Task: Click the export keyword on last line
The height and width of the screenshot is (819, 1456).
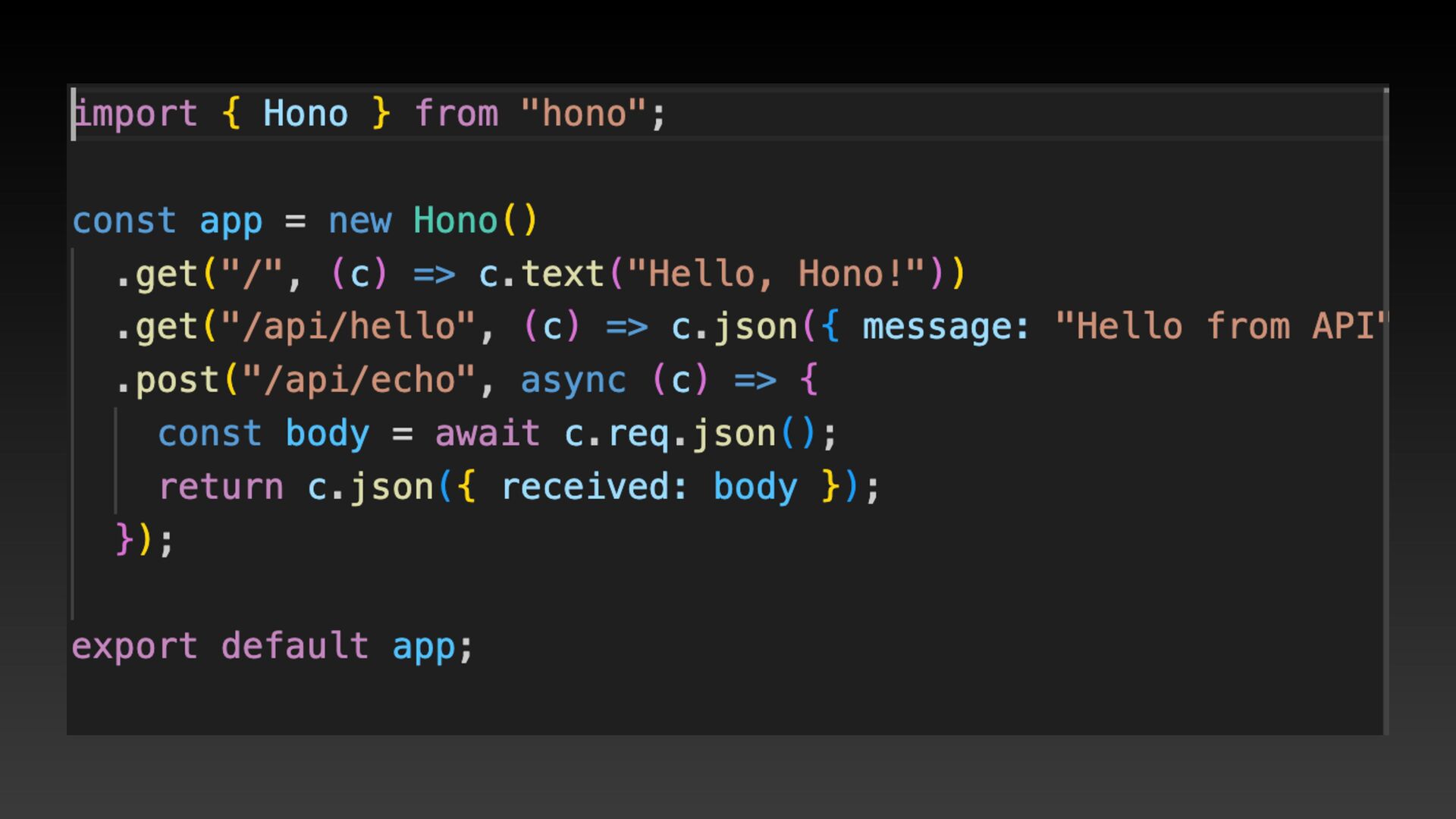Action: (135, 647)
